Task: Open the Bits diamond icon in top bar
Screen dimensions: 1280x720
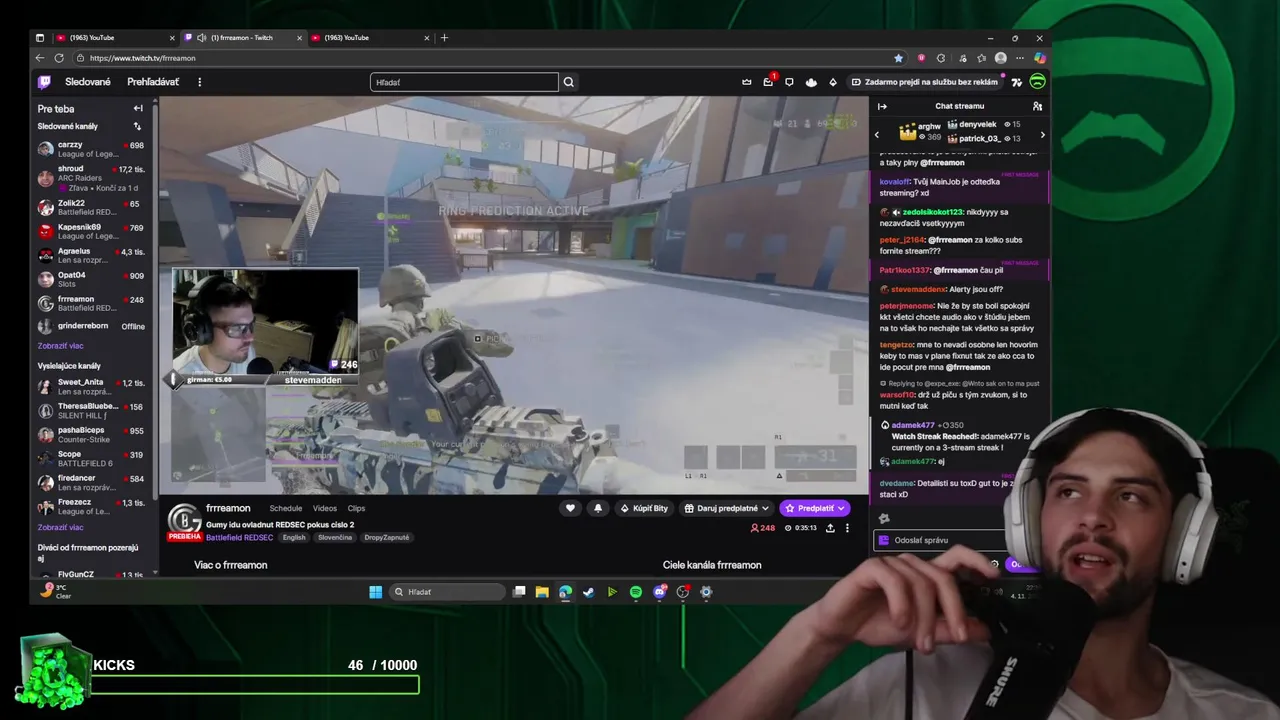Action: (832, 82)
